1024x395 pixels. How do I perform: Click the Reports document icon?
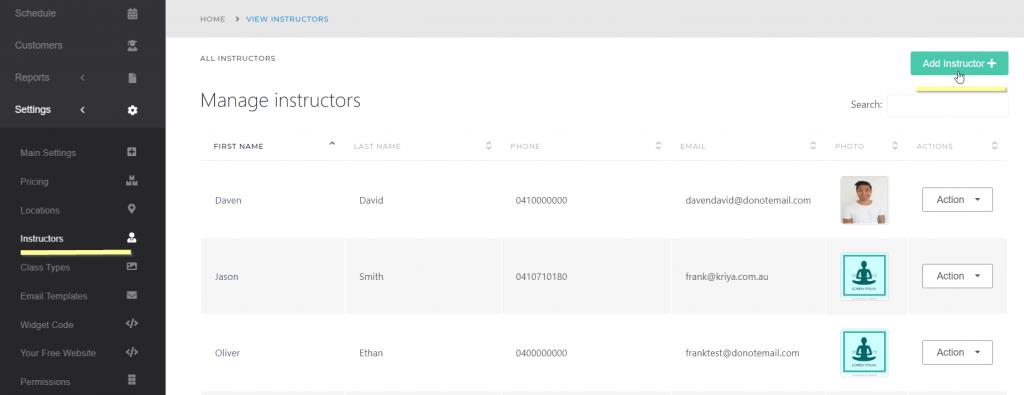[x=133, y=78]
